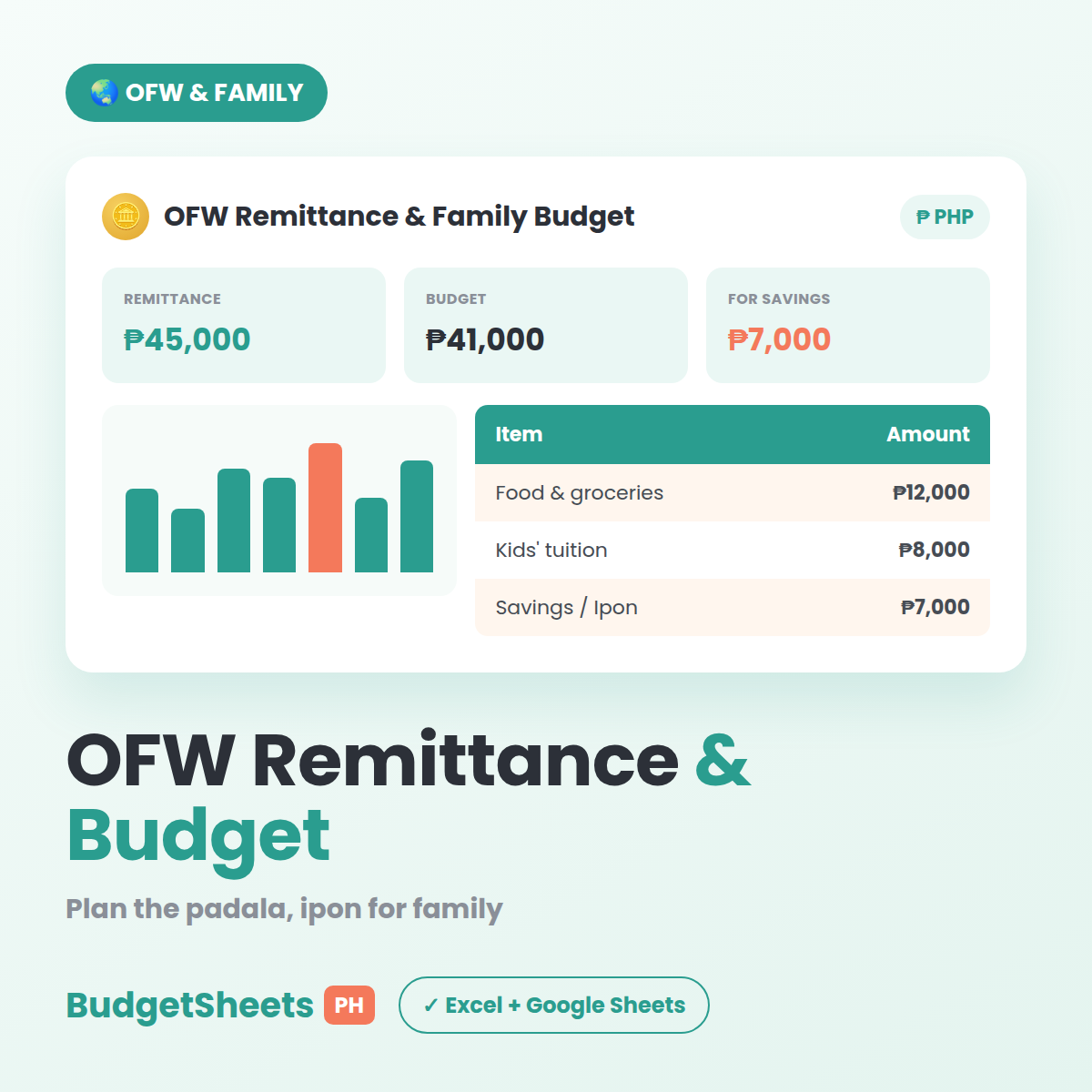Open the Remittance ₱45,000 card
The width and height of the screenshot is (1092, 1092).
(x=244, y=325)
